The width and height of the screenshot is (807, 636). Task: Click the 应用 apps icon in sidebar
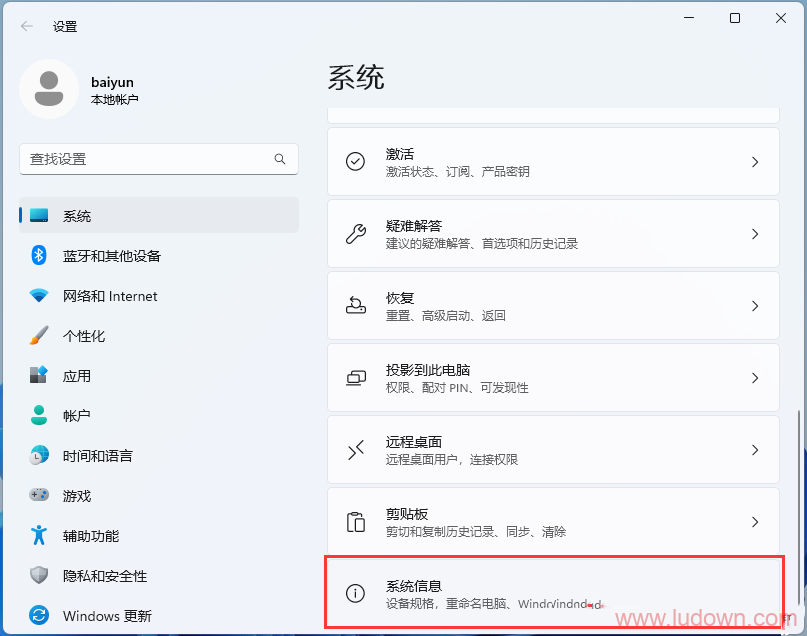point(39,375)
